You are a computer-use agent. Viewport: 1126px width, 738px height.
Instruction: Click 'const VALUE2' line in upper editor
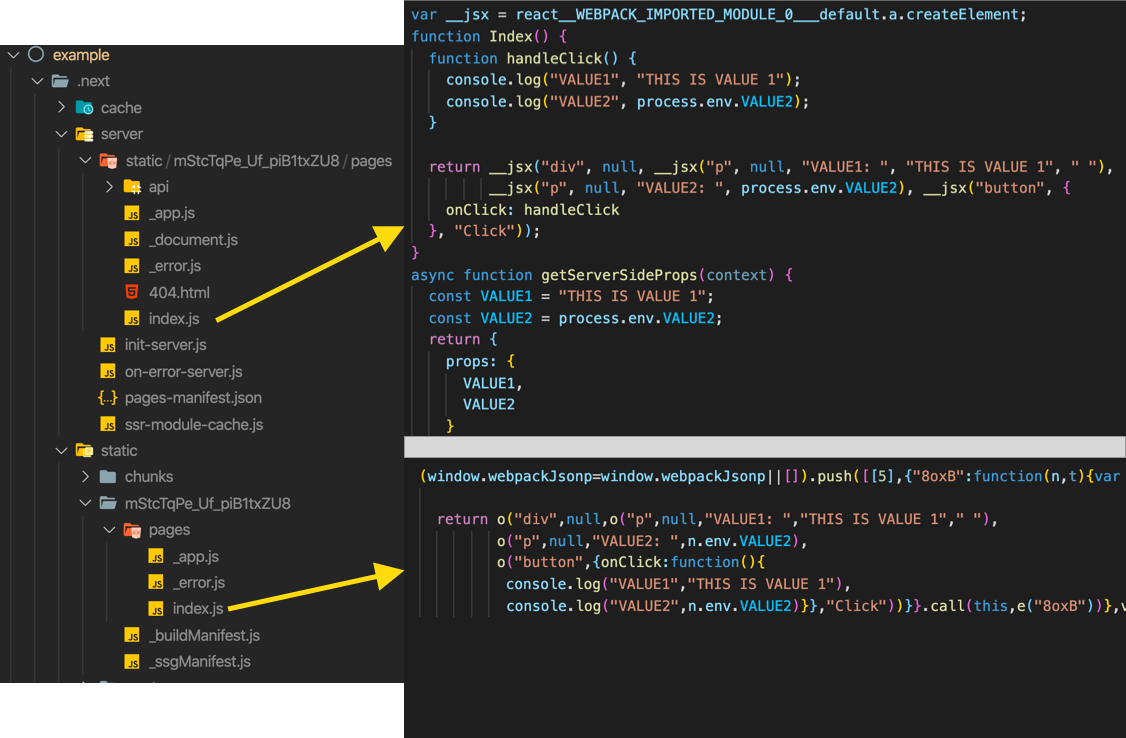tap(575, 318)
